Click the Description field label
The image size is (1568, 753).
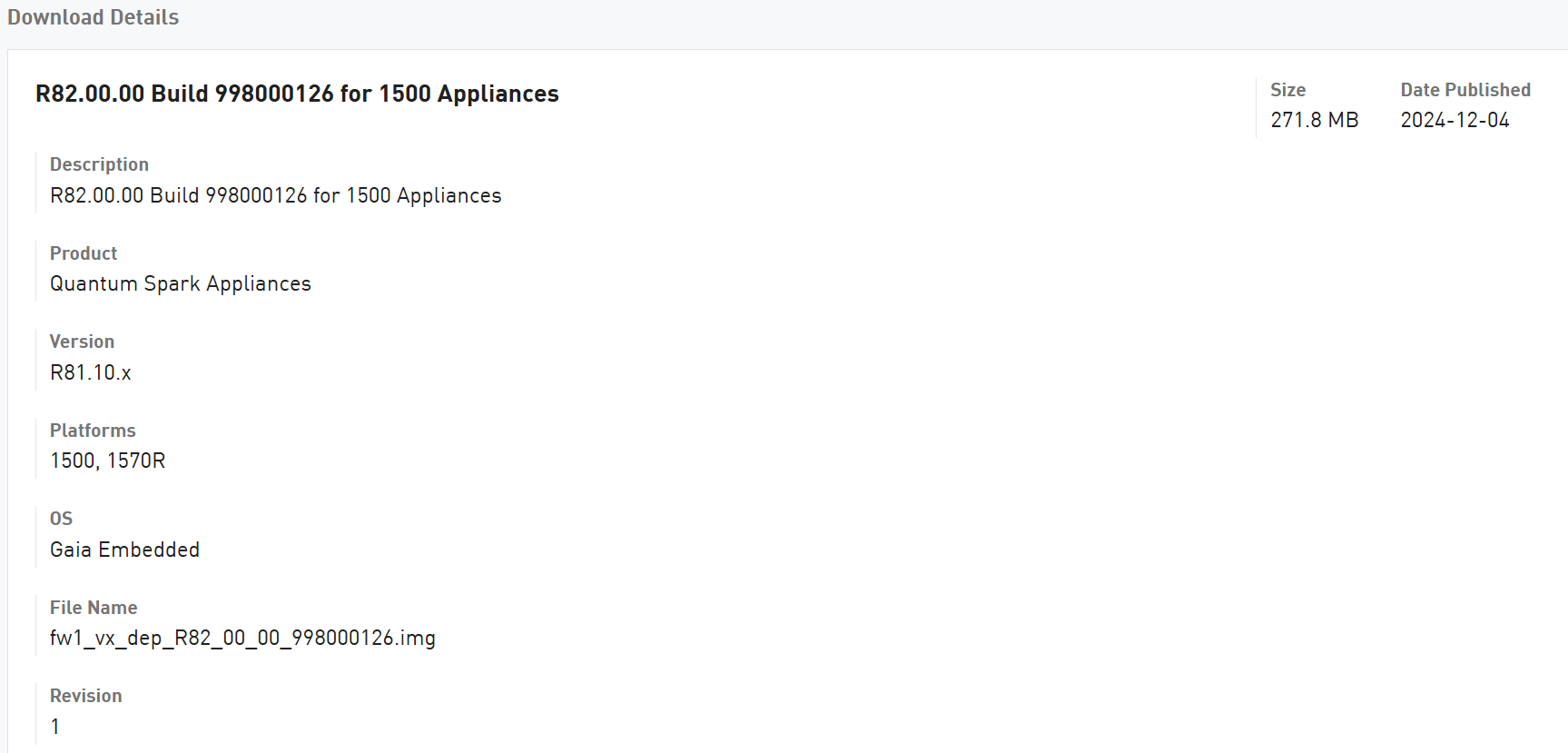pyautogui.click(x=99, y=164)
